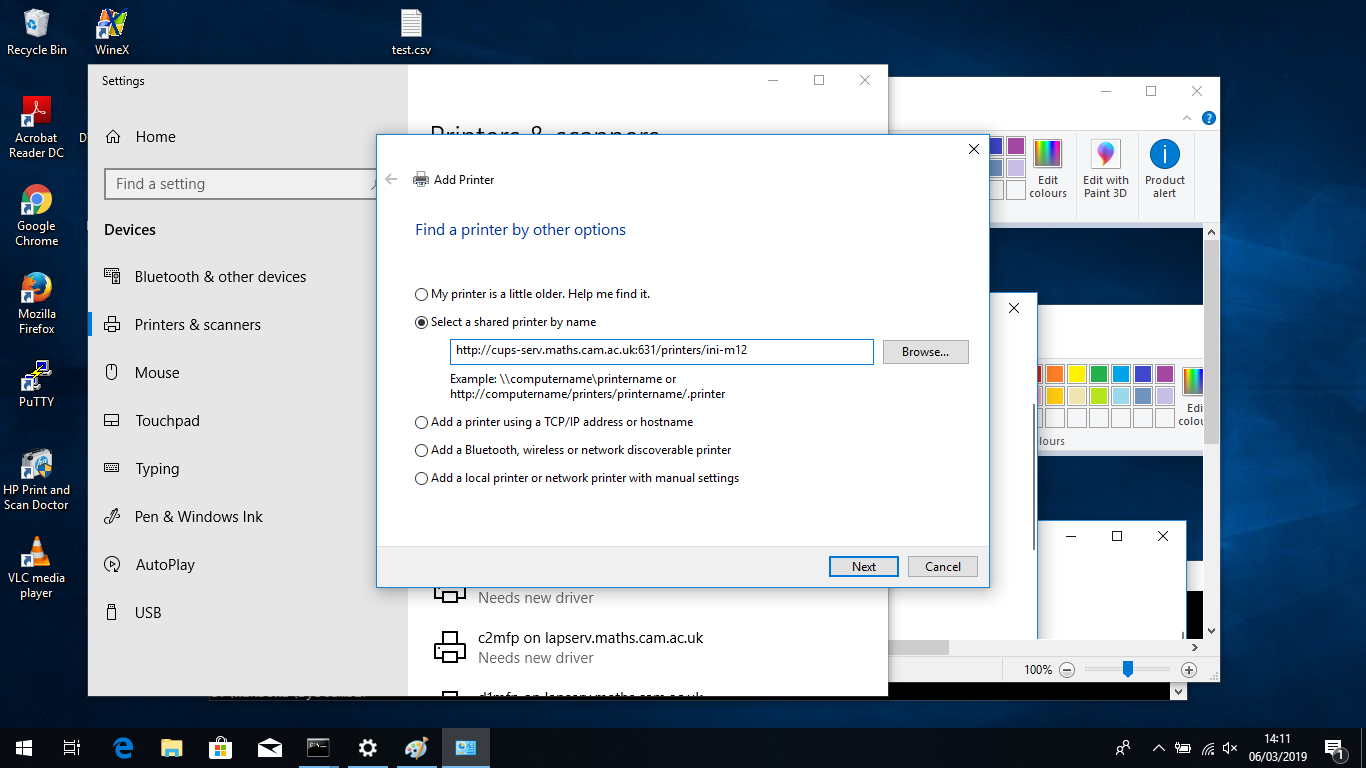
Task: Show hidden system tray icons chevron
Action: [1158, 748]
